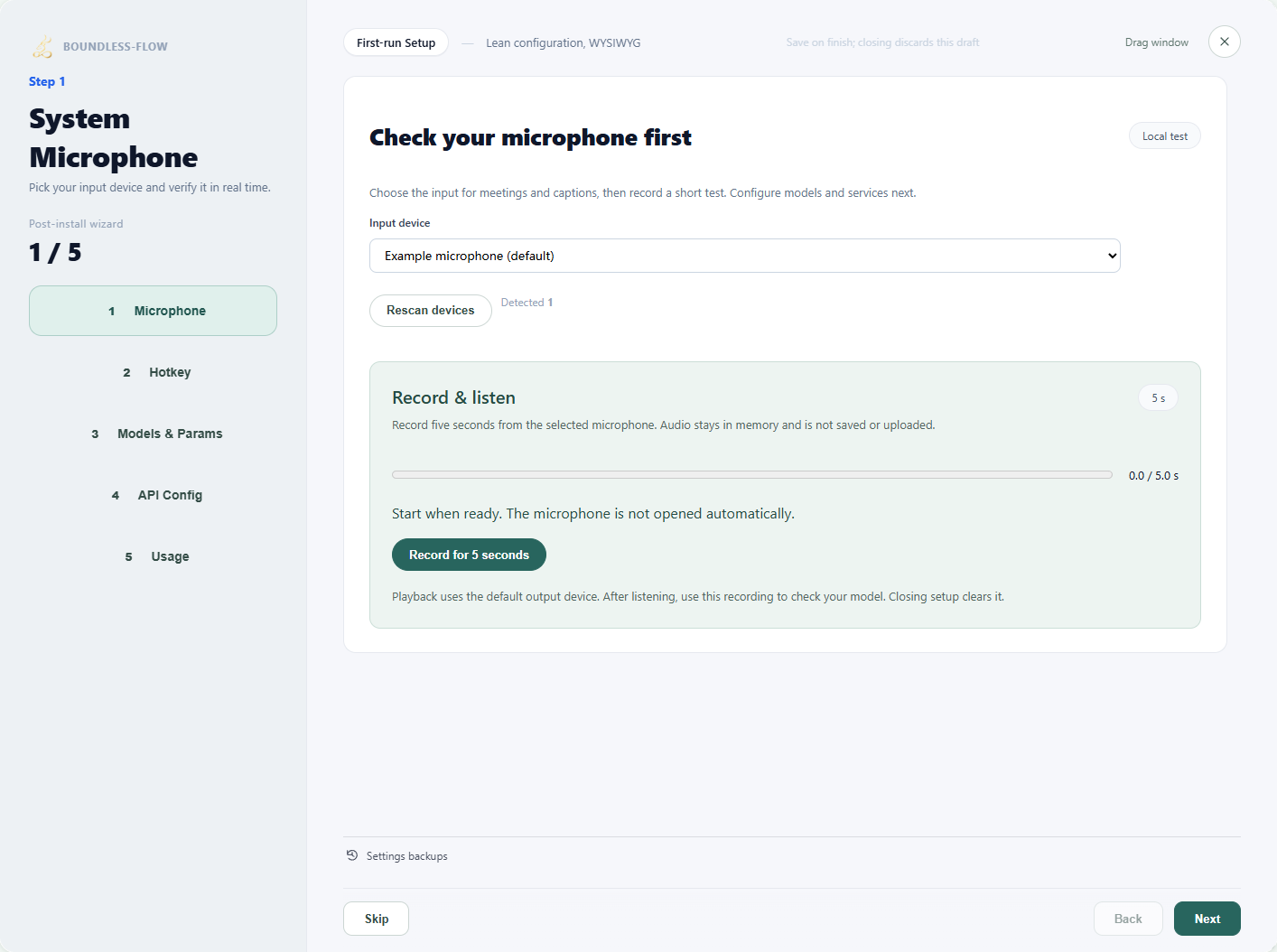
Task: Click the '0.0 / 5.0 s' timer text
Action: [x=1153, y=476]
